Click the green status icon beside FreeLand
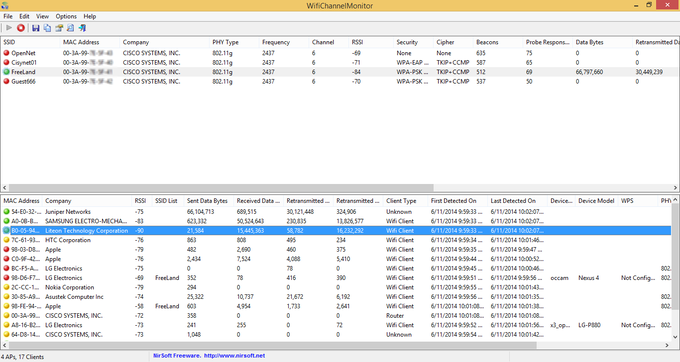 (7, 72)
